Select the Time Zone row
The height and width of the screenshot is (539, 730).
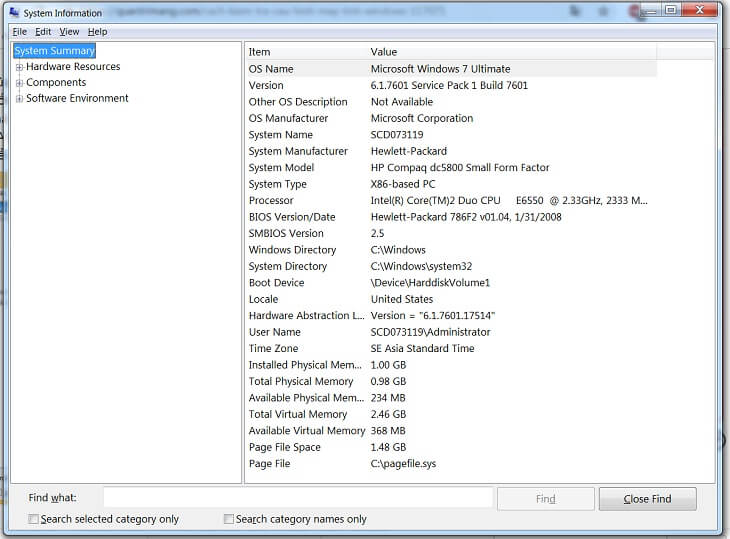tap(452, 348)
